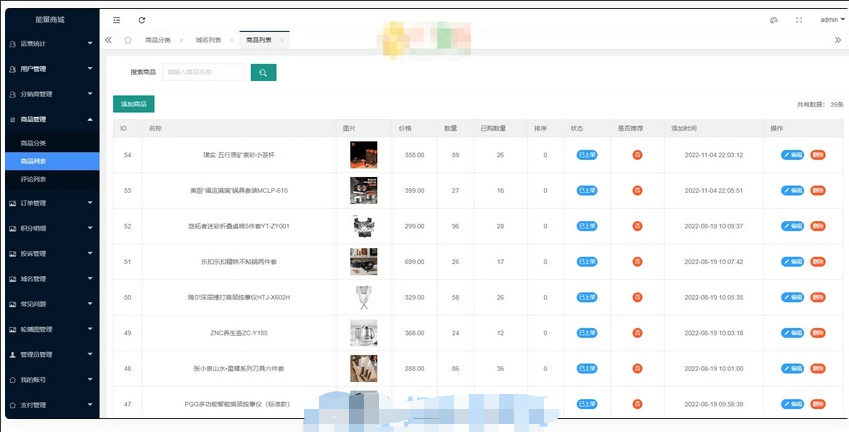Switch to the 域名列表 page tab
Viewport: 849px width, 432px height.
click(x=208, y=41)
